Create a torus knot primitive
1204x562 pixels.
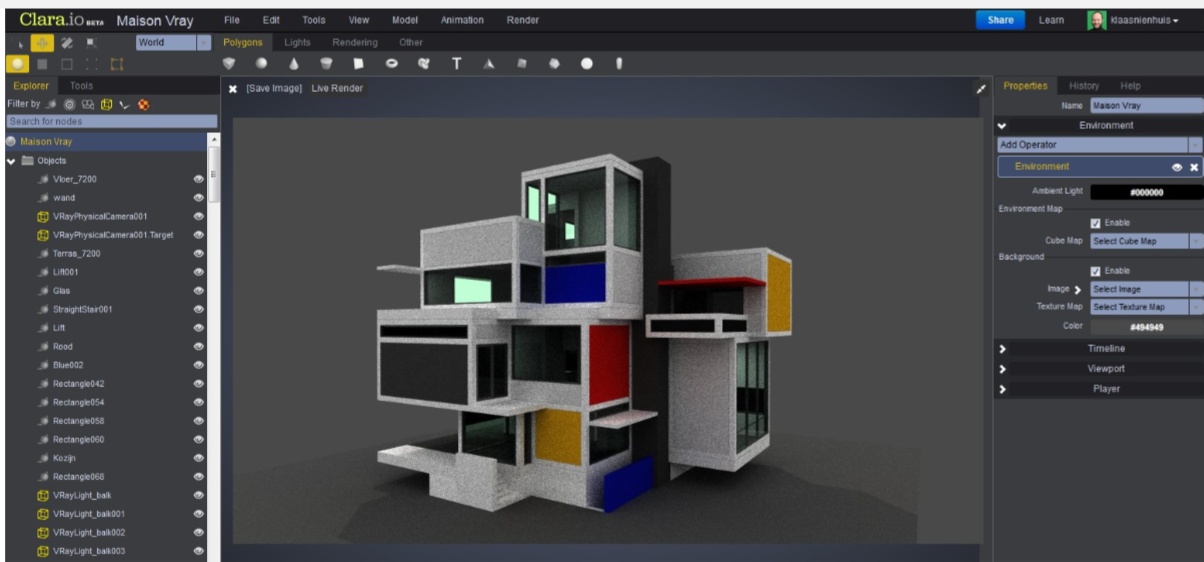pos(424,63)
